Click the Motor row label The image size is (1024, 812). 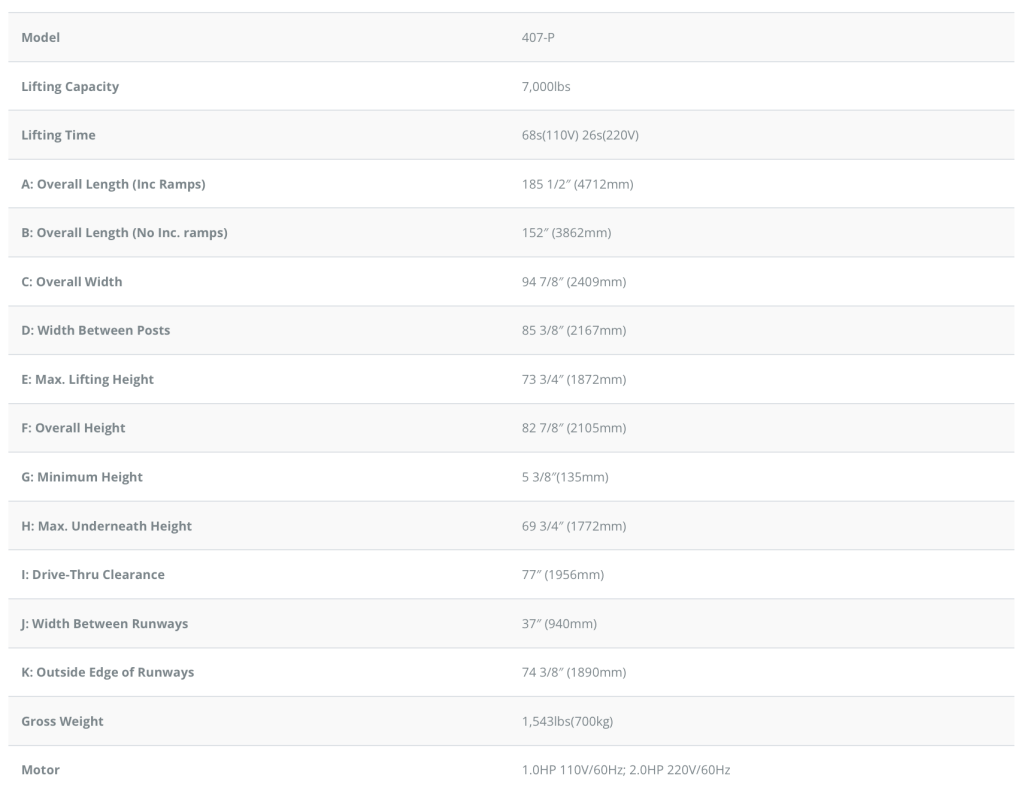(x=41, y=770)
